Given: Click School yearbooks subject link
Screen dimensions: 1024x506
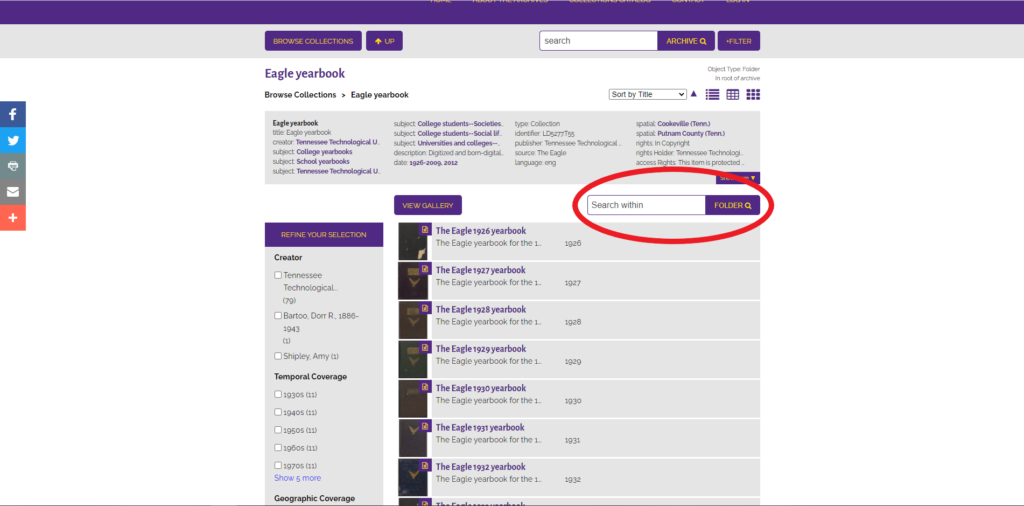Looking at the screenshot, I should pos(323,161).
